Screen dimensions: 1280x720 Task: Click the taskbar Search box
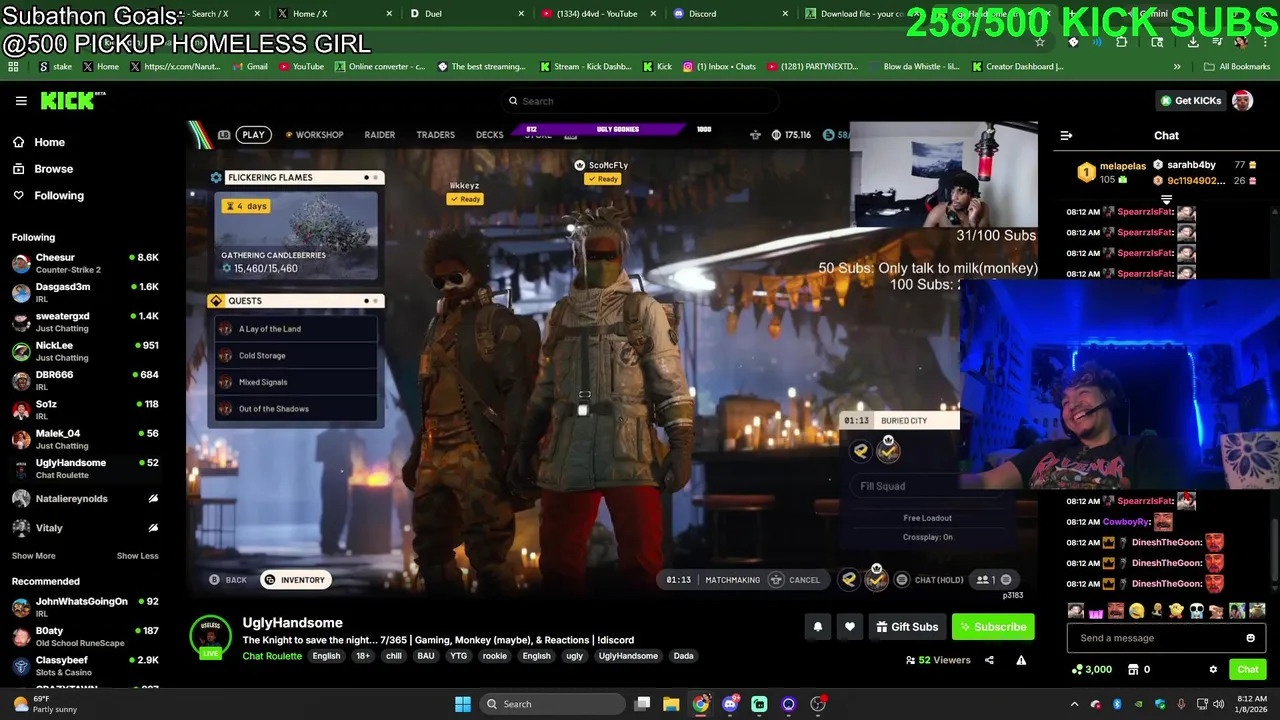[552, 704]
